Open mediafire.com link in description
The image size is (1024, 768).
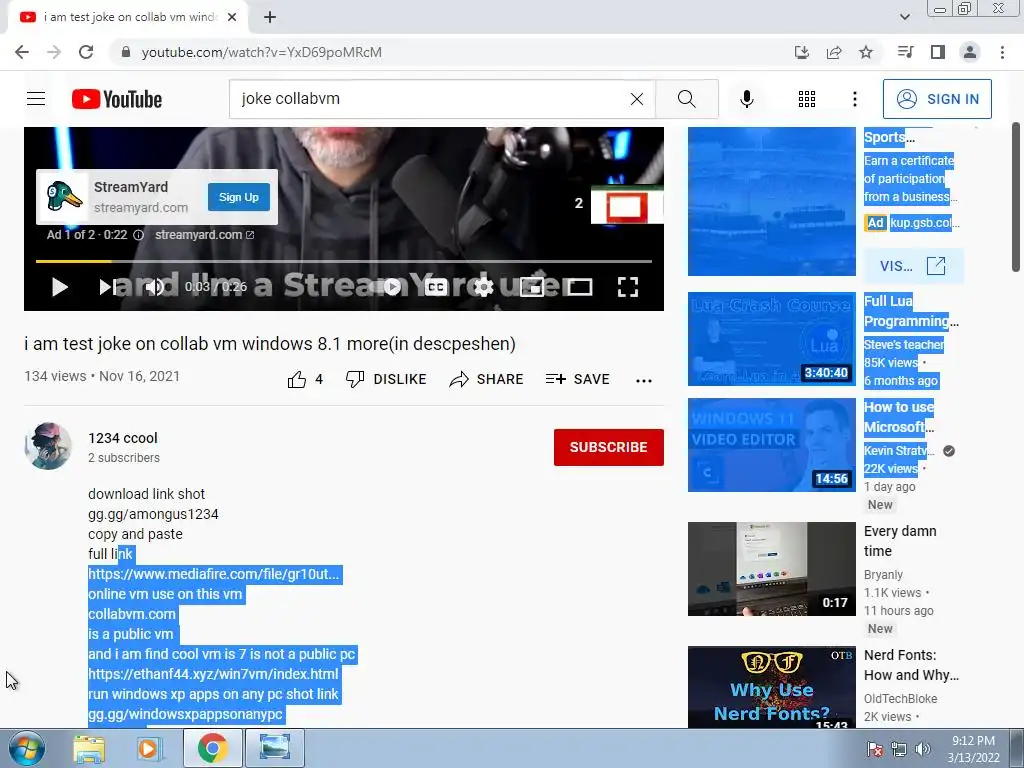pos(214,574)
